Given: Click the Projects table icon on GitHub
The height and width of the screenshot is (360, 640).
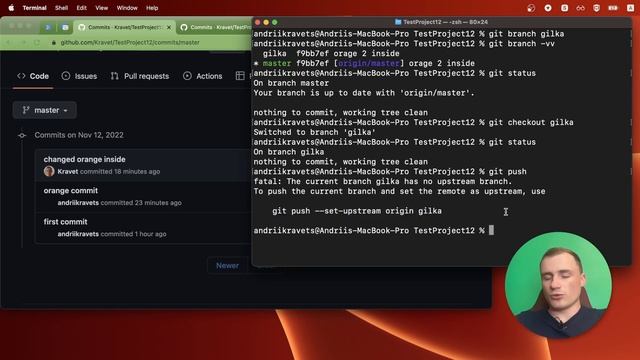Looking at the screenshot, I should click(240, 76).
